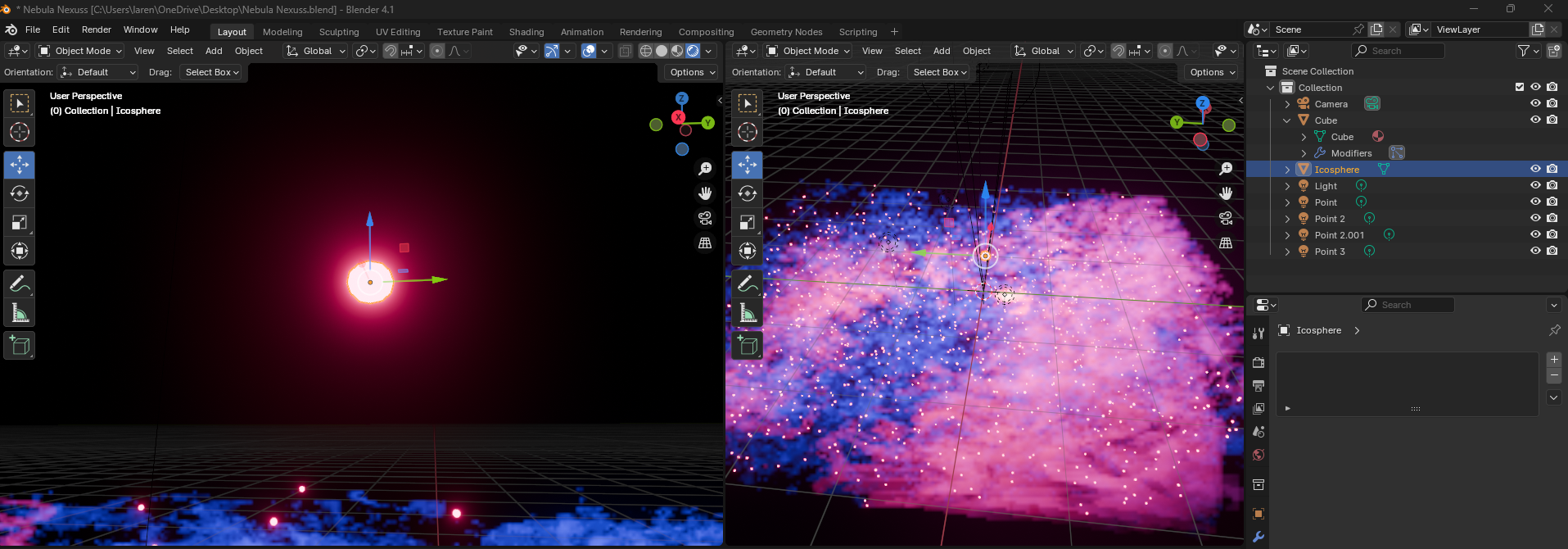Select the Measure tool in right viewport

pos(748,312)
